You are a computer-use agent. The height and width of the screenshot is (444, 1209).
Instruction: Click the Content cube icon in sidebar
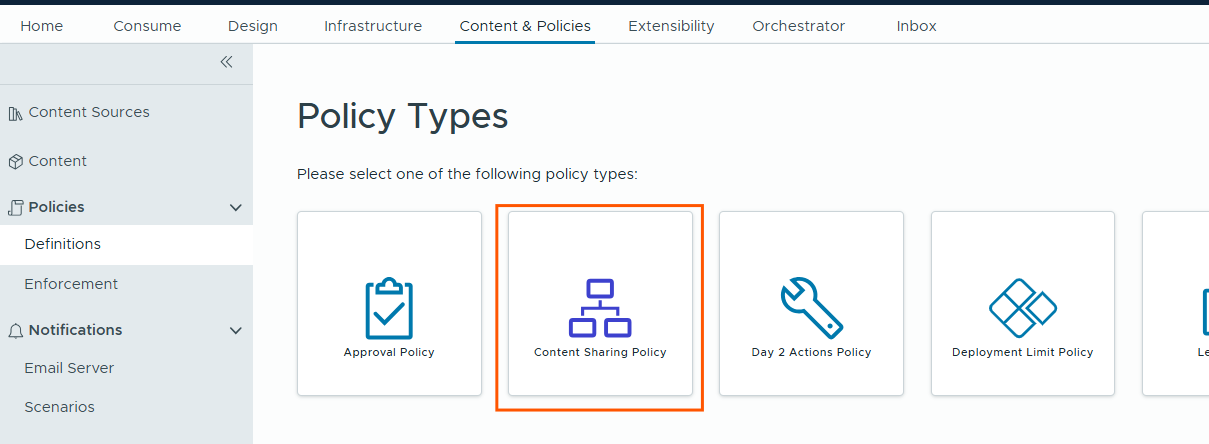click(15, 162)
